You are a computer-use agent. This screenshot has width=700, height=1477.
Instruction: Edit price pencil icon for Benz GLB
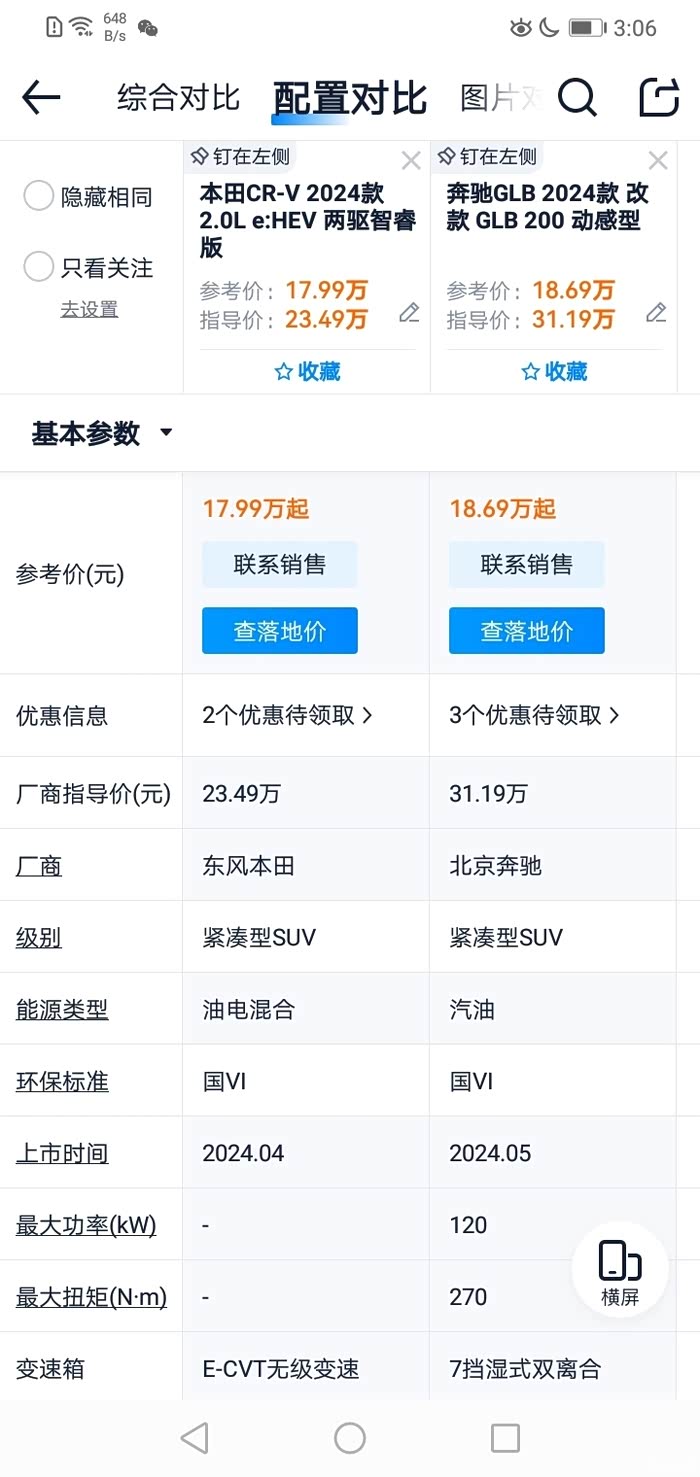[656, 313]
